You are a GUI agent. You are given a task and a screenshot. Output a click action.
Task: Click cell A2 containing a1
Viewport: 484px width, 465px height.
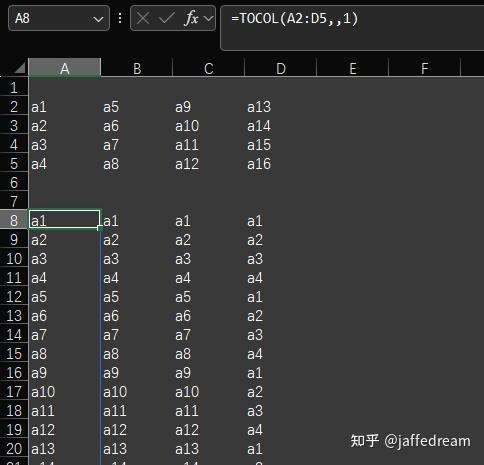65,107
